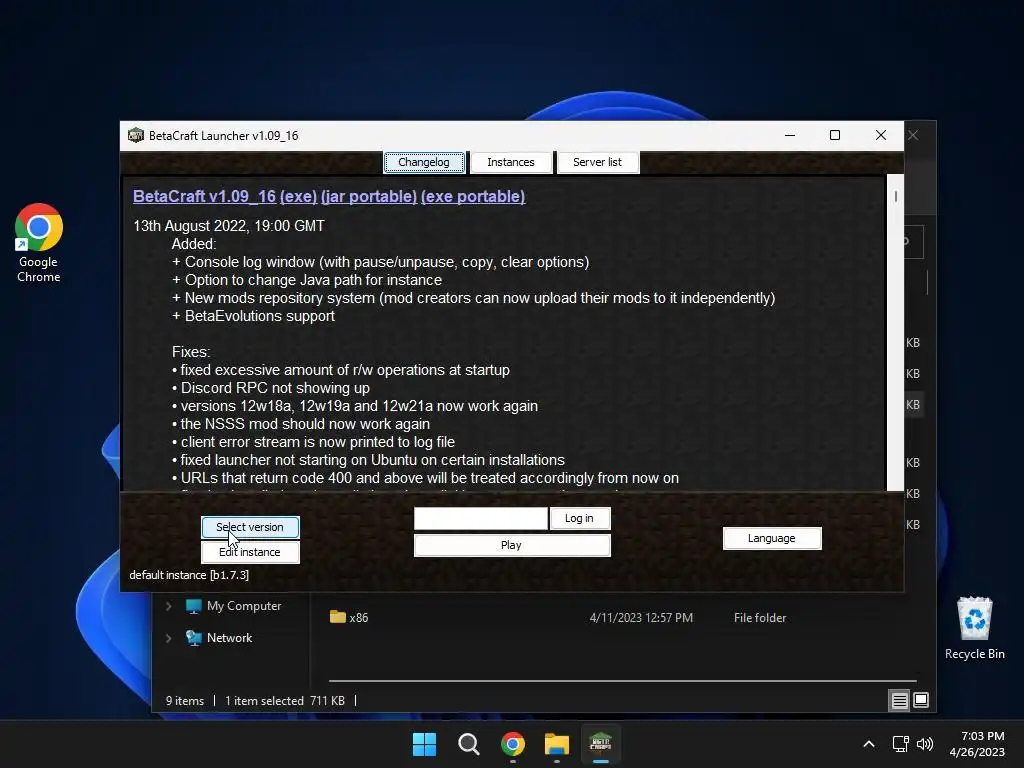1024x768 pixels.
Task: Select Network in navigation pane
Action: click(219, 638)
